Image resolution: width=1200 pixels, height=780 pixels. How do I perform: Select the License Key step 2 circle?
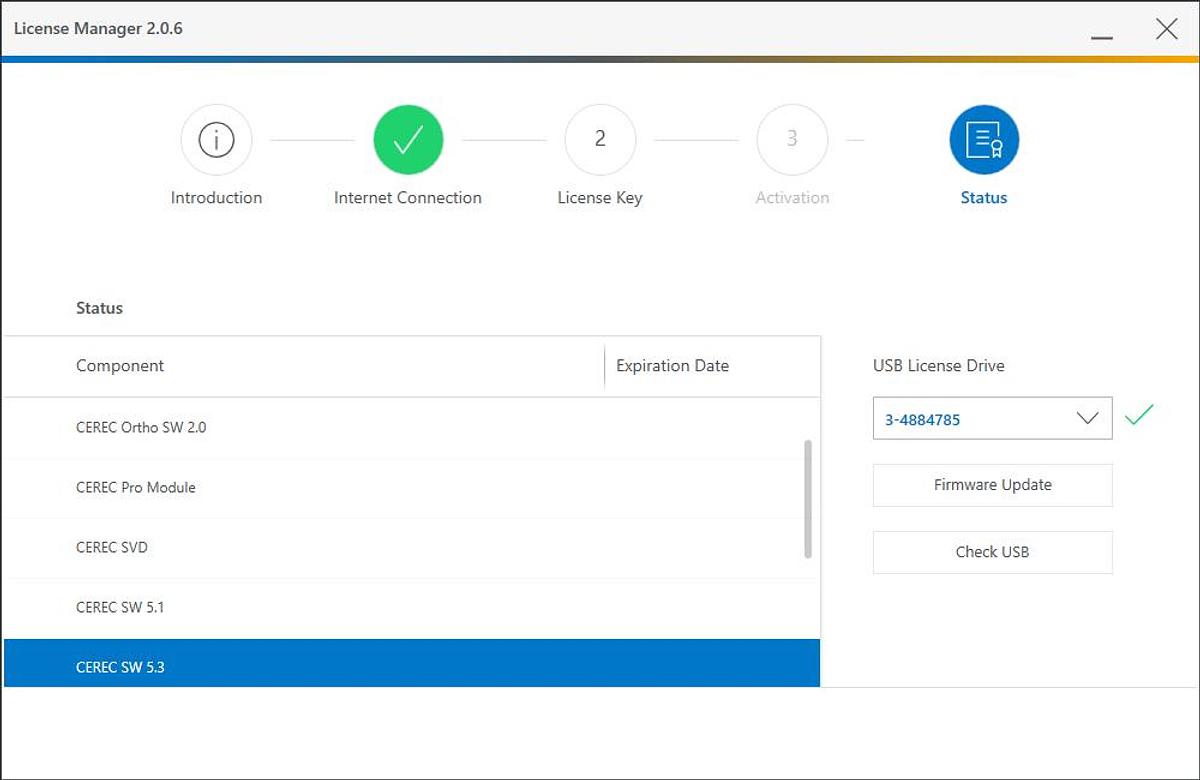(600, 140)
